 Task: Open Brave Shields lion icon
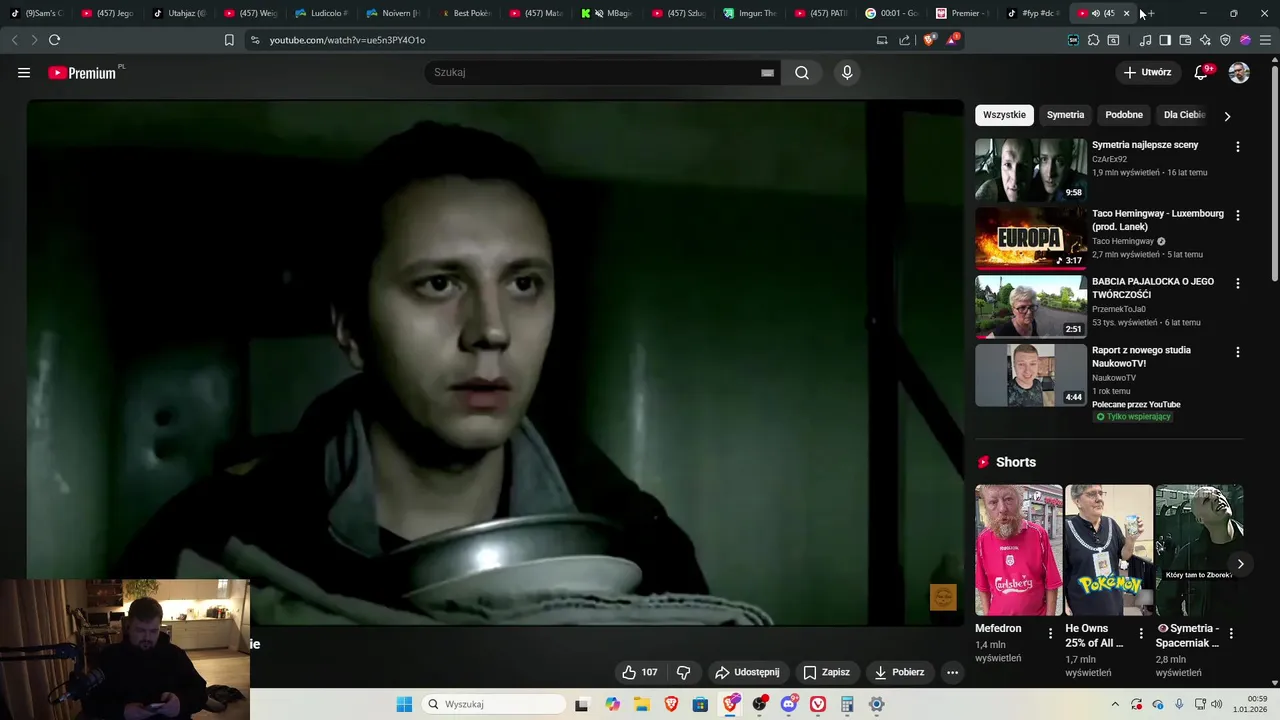[929, 40]
